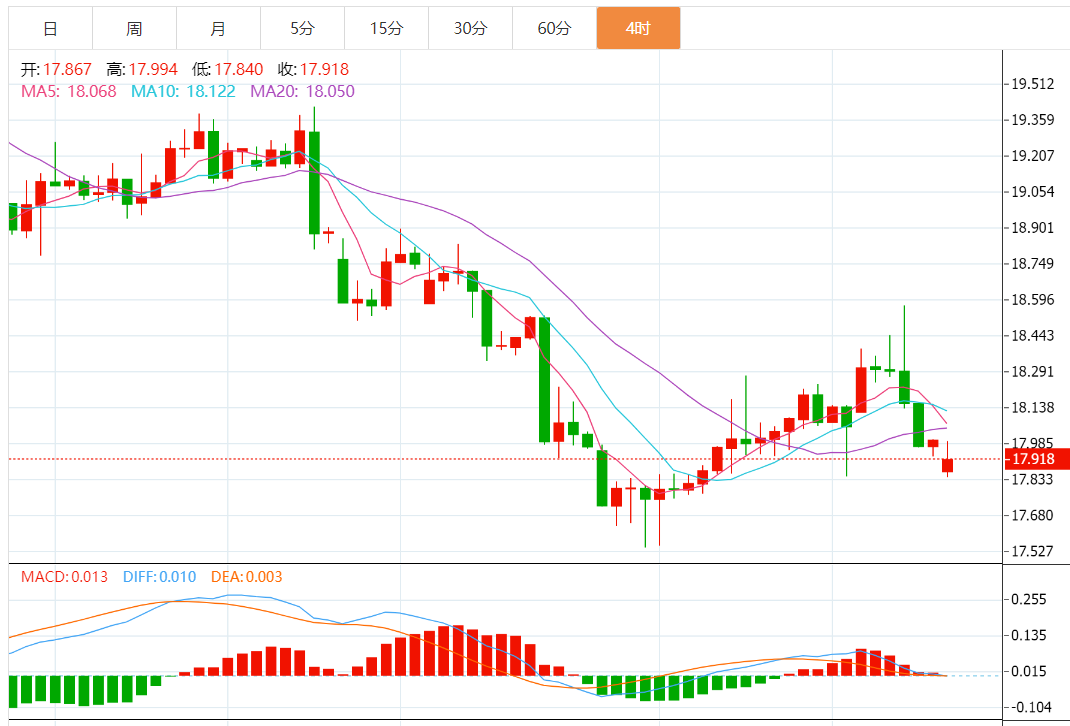Click the 17.833 price axis label
Viewport: 1070px width, 726px height.
point(1032,479)
